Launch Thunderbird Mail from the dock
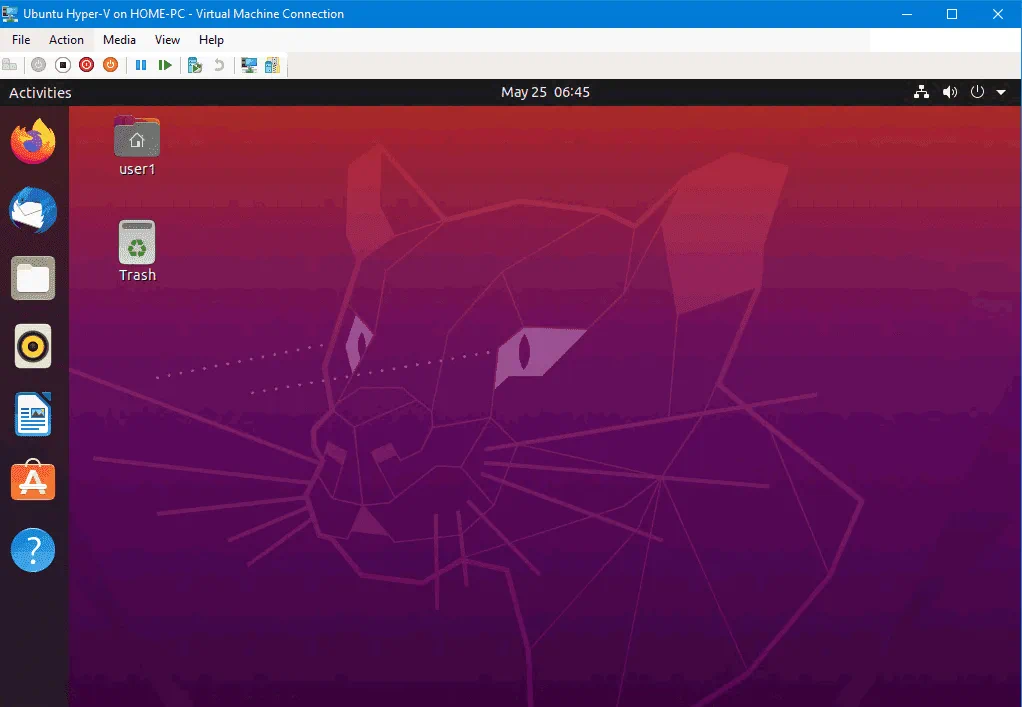Viewport: 1022px width, 707px height. [33, 210]
